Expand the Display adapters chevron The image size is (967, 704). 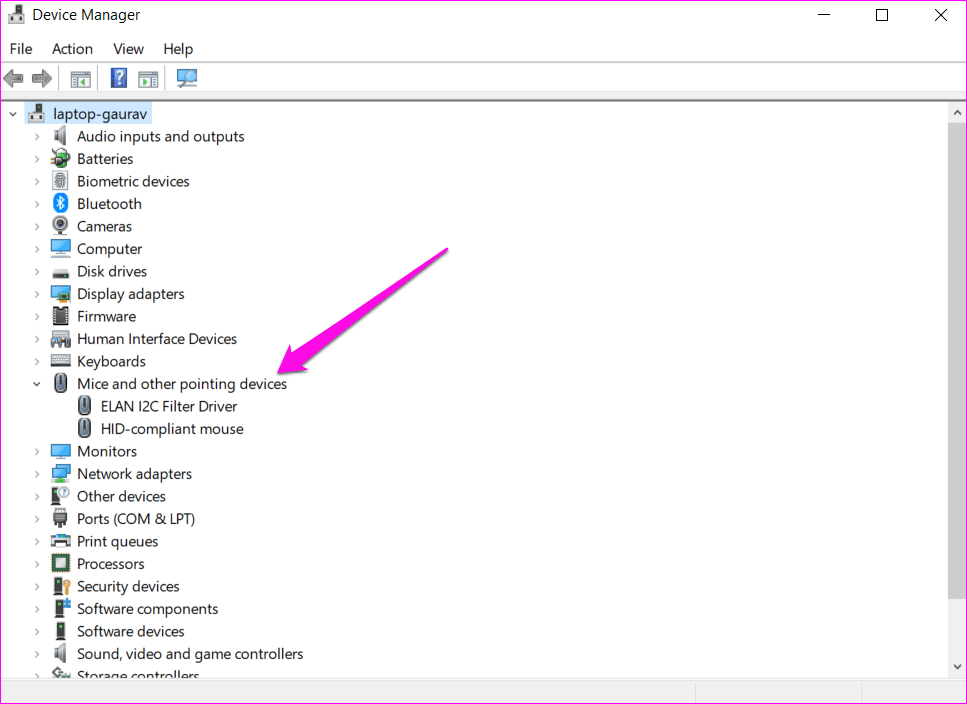(37, 294)
